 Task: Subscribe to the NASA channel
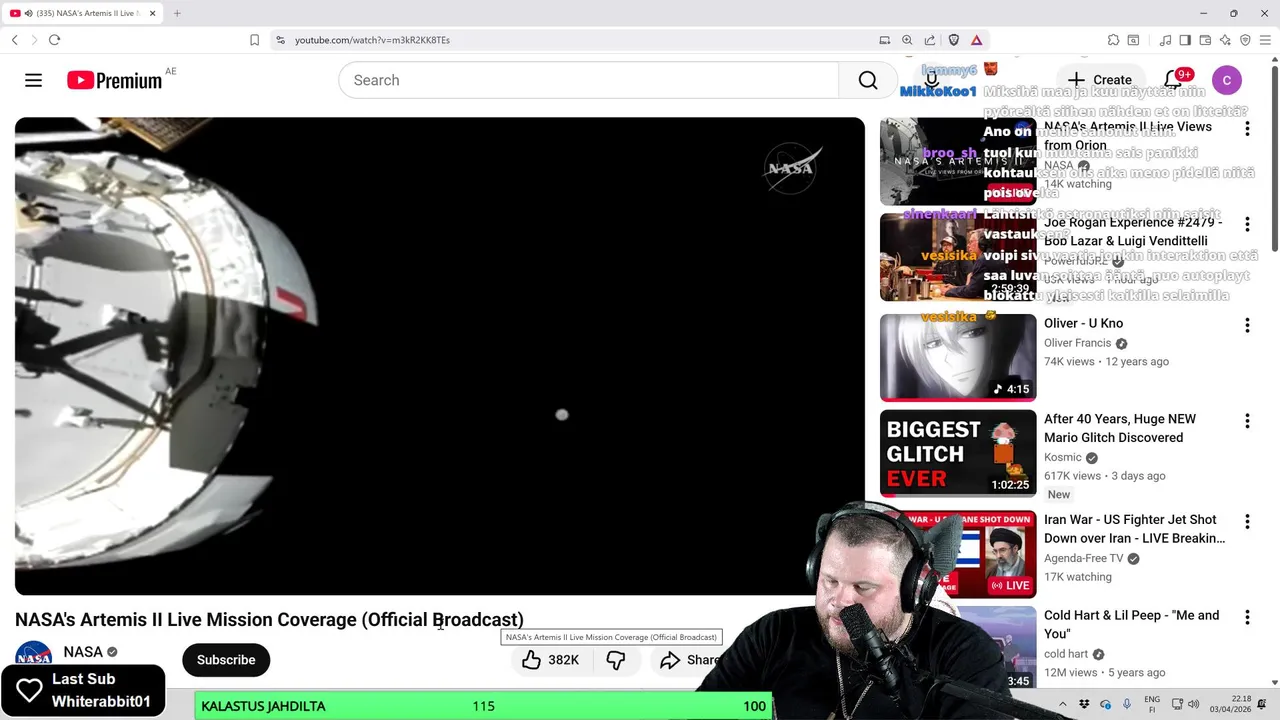226,660
